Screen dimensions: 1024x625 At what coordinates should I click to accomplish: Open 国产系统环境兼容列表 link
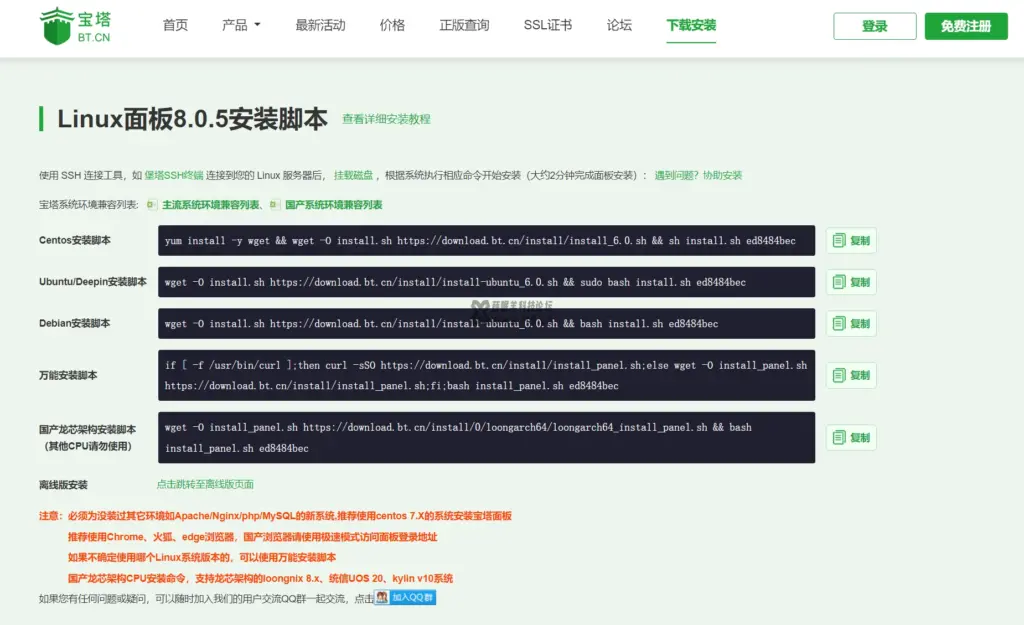334,204
